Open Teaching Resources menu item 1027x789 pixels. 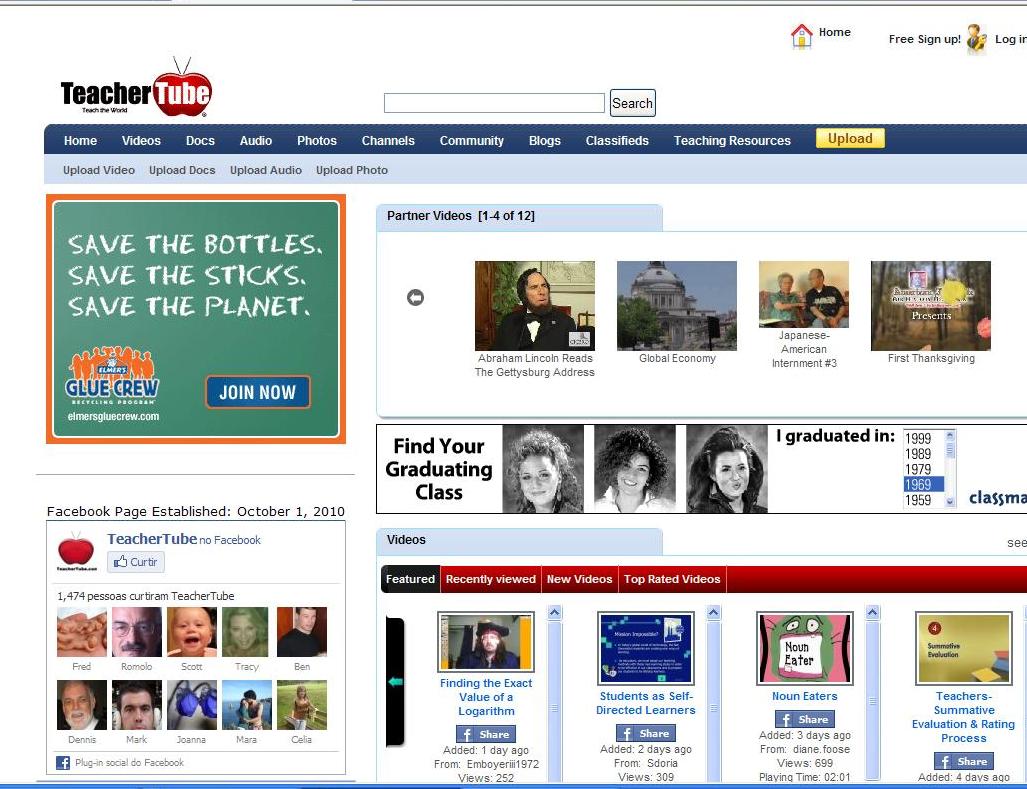click(732, 141)
